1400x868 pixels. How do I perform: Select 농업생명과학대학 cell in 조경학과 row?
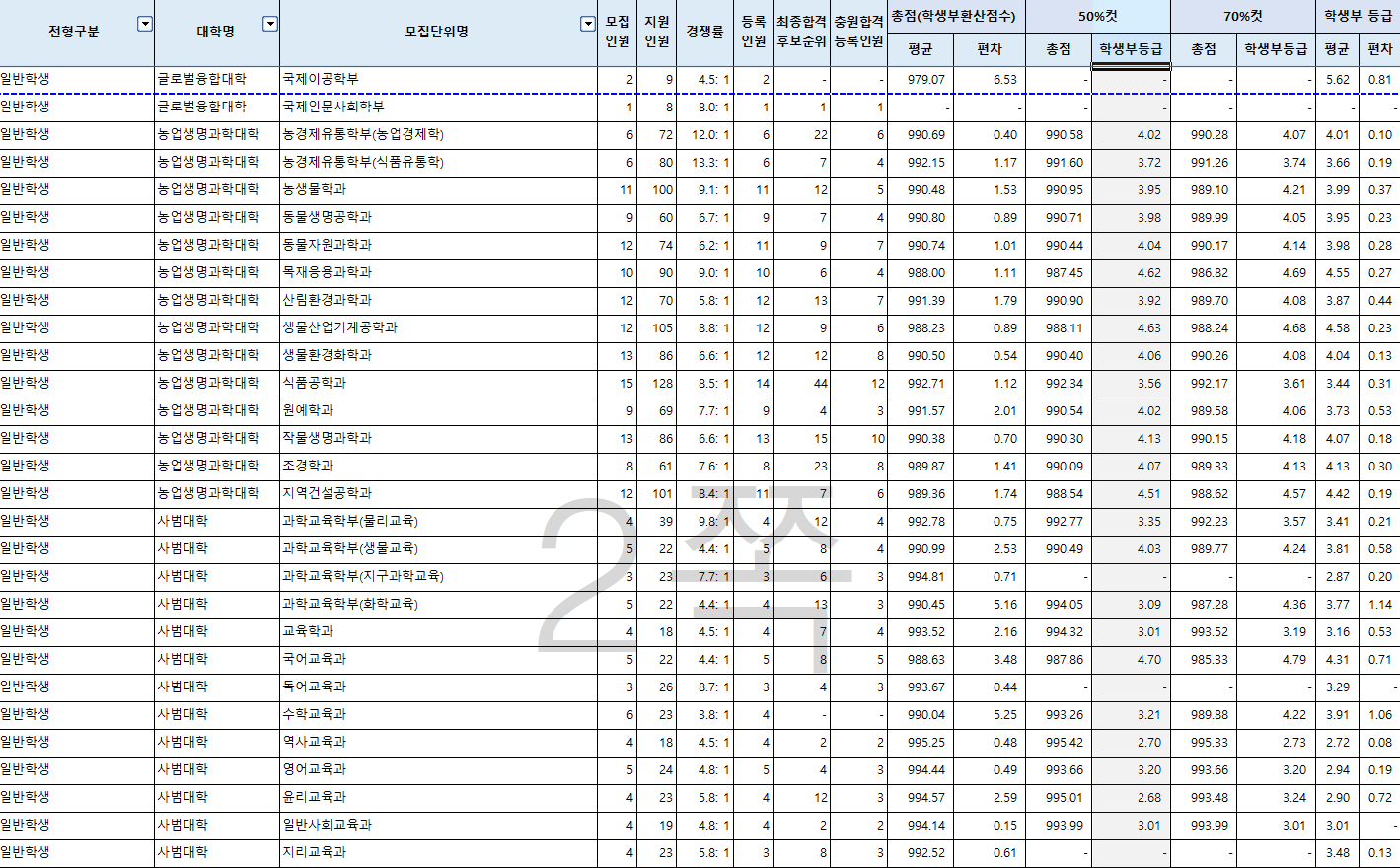pyautogui.click(x=217, y=466)
